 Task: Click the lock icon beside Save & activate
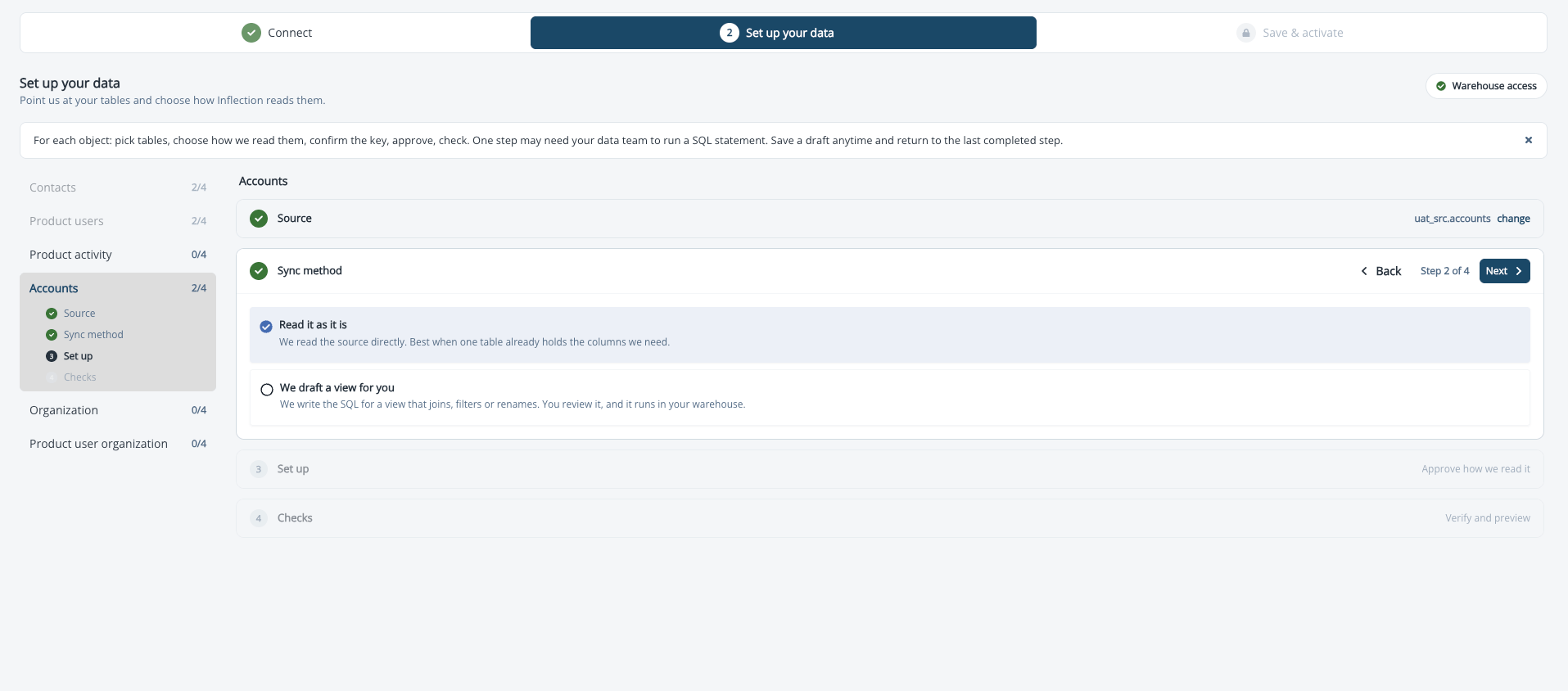1246,33
